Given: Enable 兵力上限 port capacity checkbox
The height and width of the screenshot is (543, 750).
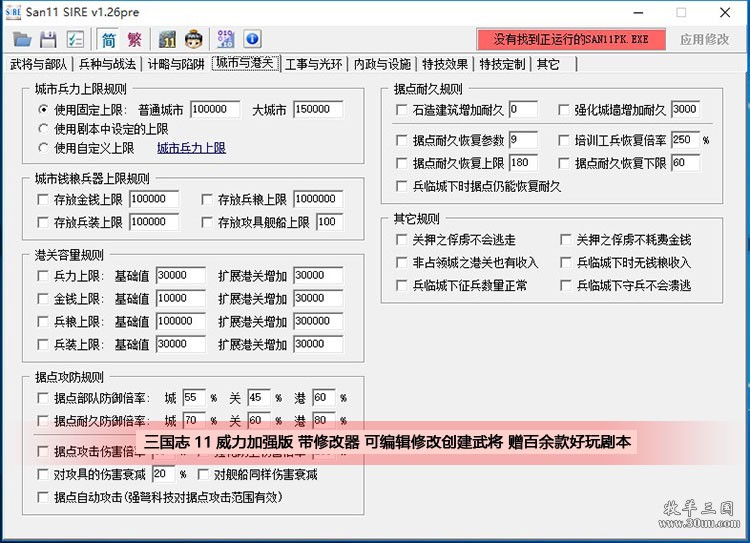Looking at the screenshot, I should pyautogui.click(x=43, y=276).
